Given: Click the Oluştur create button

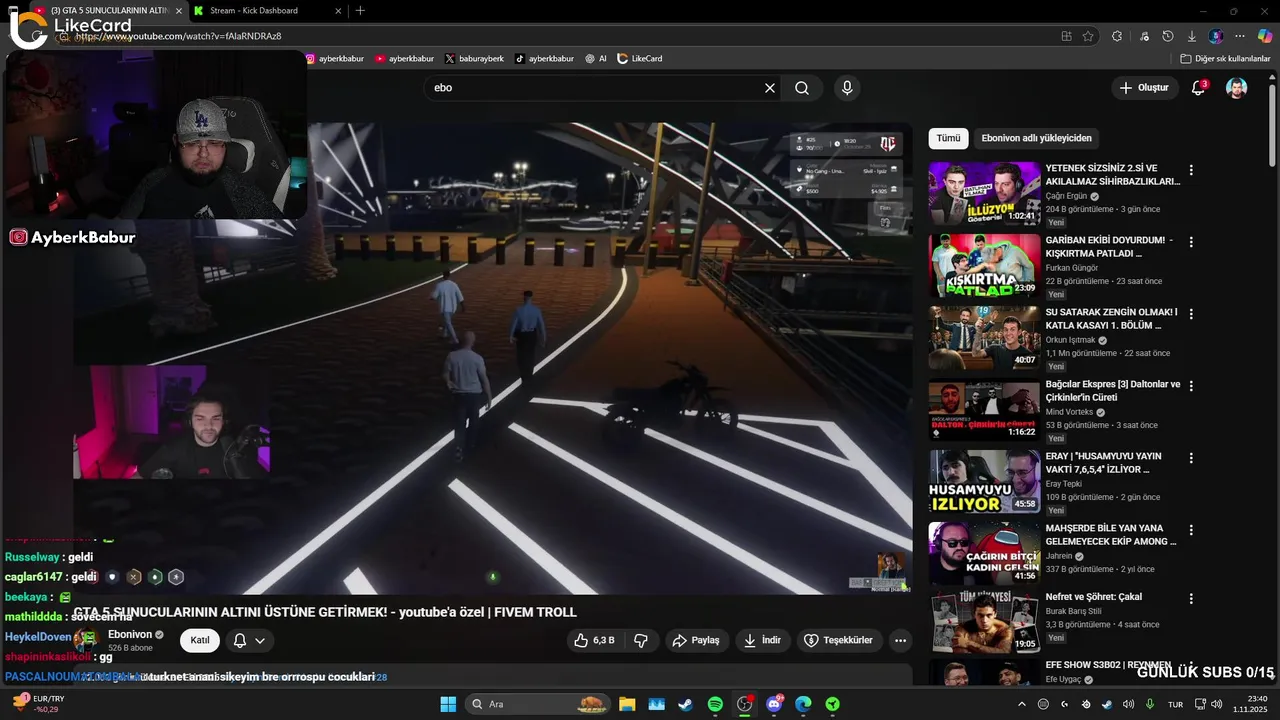Looking at the screenshot, I should tap(1144, 88).
